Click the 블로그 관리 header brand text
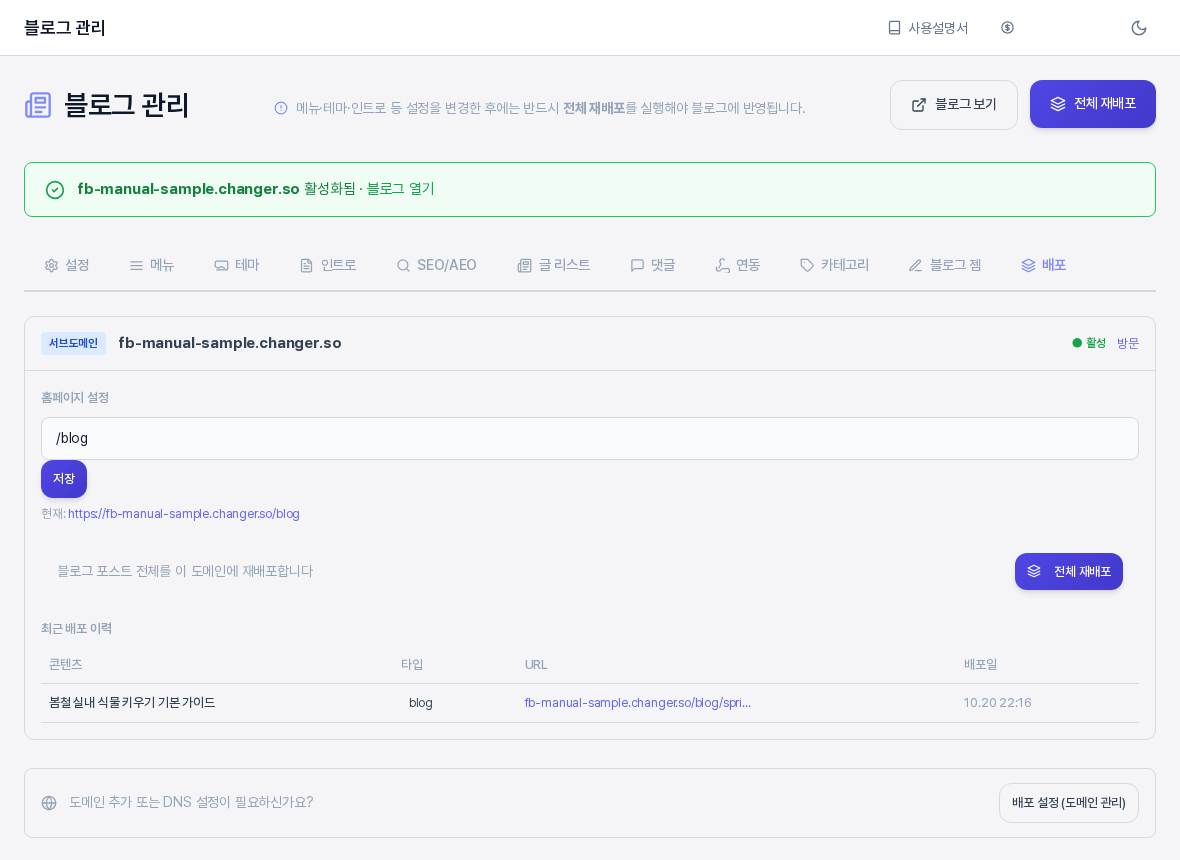Screen dimensions: 1180x860 [x=65, y=28]
